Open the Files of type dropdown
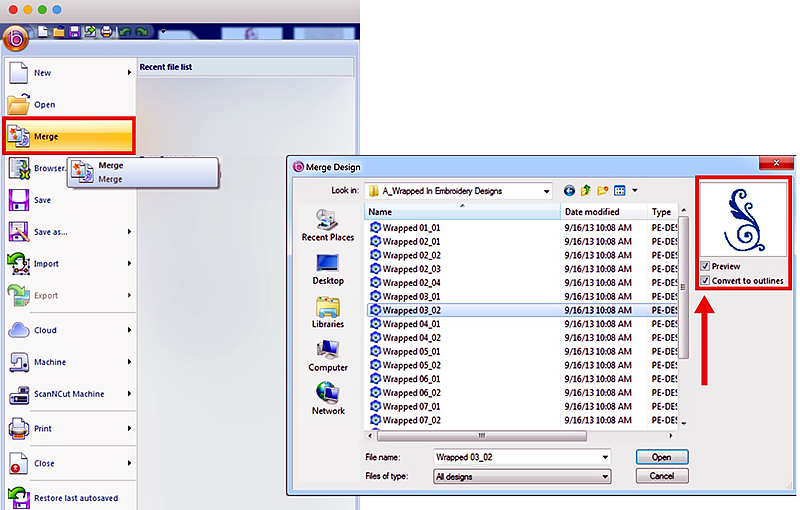800x510 pixels. click(604, 477)
